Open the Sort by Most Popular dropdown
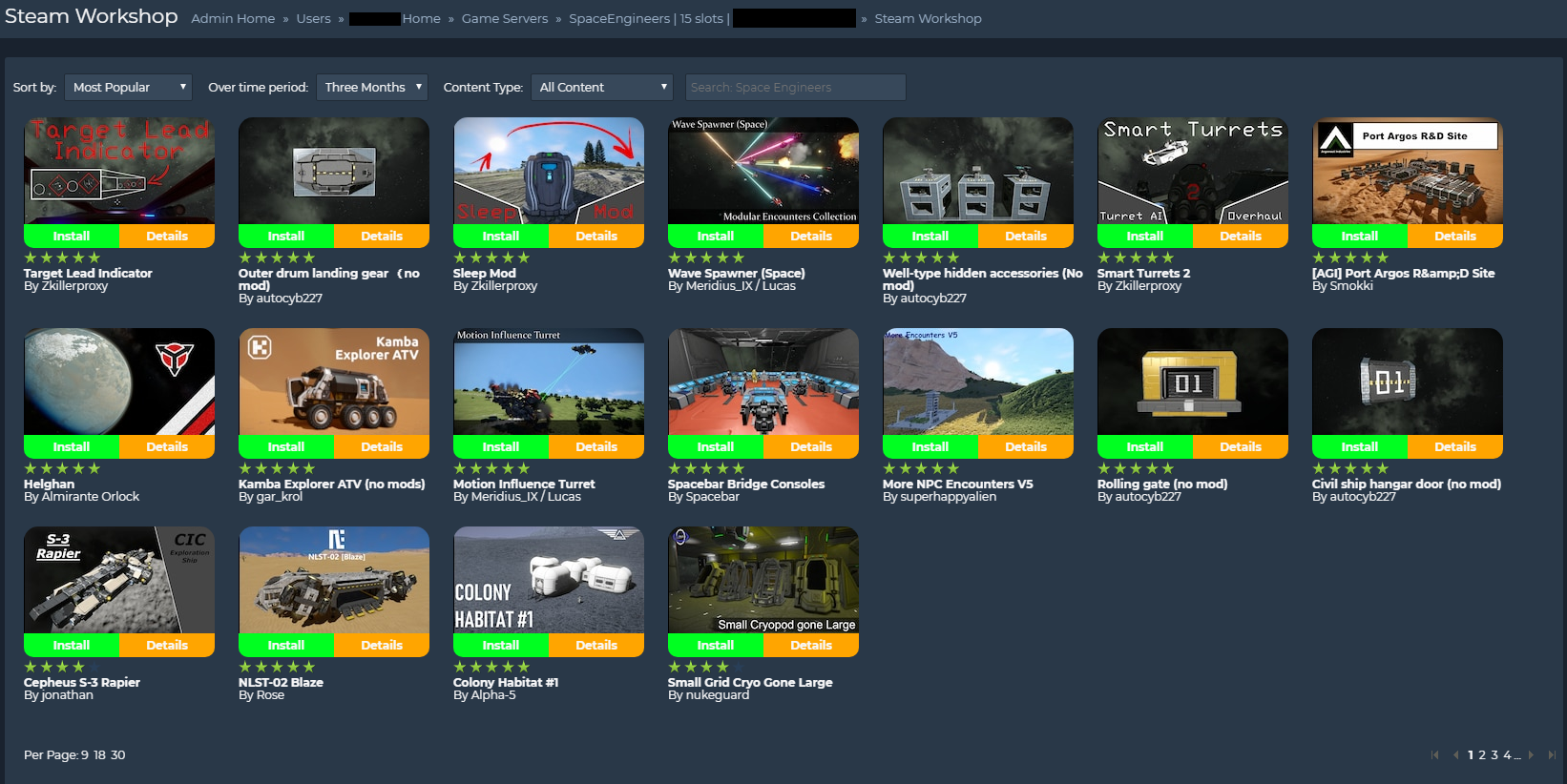The image size is (1567, 784). click(128, 87)
